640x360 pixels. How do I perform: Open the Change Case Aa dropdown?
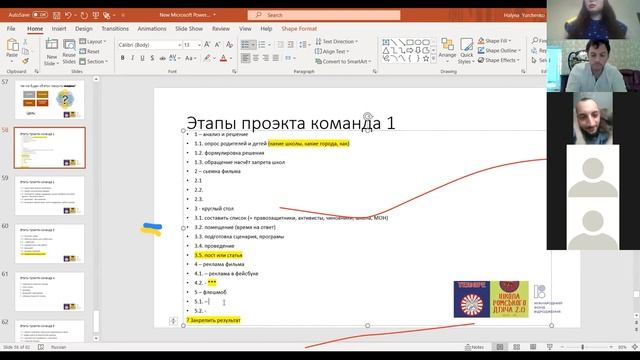click(x=190, y=58)
